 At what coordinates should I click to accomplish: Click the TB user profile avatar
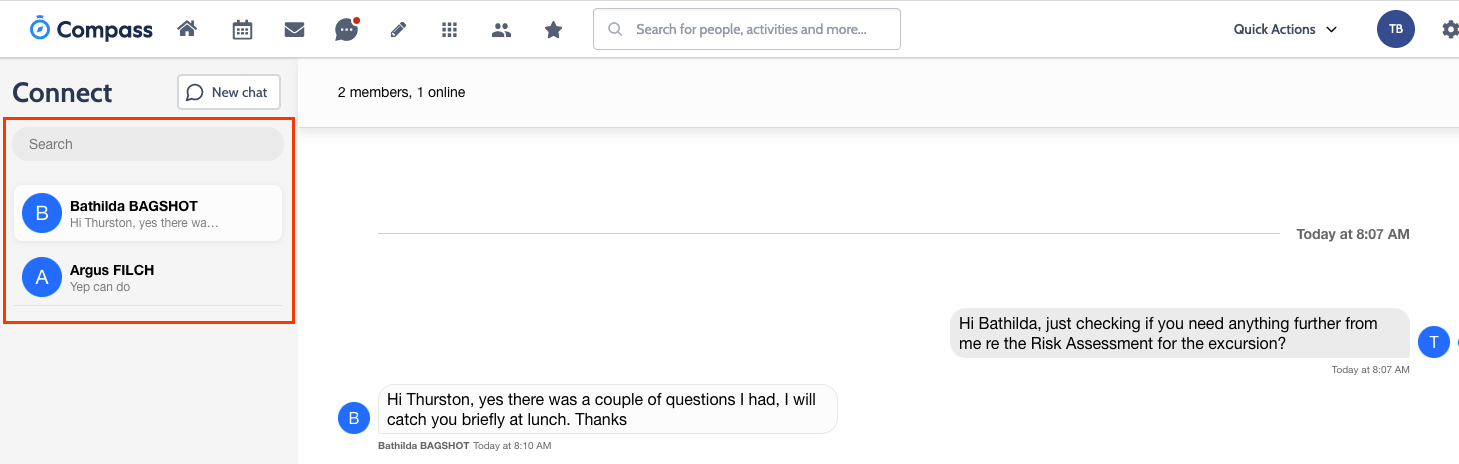tap(1395, 30)
